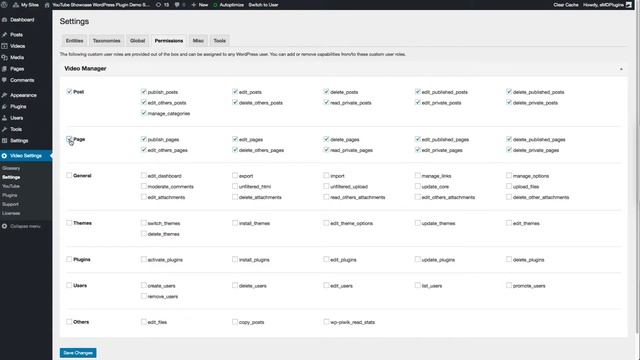Open the Glossary submenu link
This screenshot has width=640, height=360.
11,168
